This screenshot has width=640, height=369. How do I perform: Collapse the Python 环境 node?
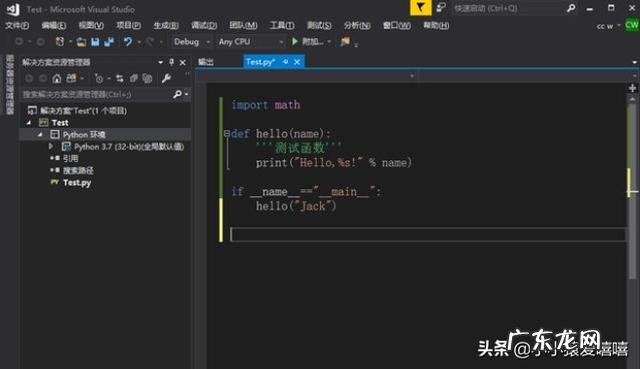coord(40,134)
